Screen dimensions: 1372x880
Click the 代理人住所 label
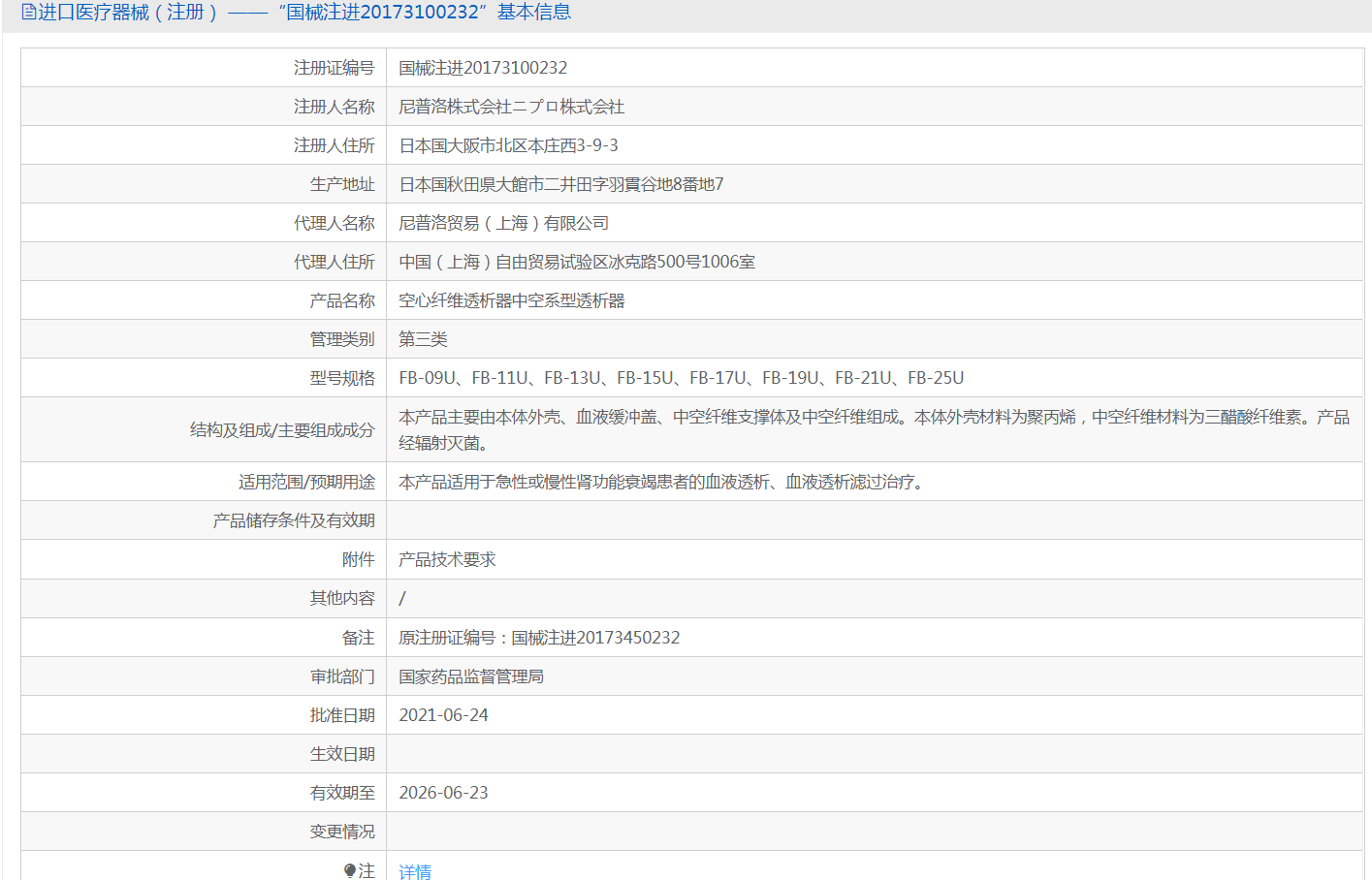tap(335, 262)
